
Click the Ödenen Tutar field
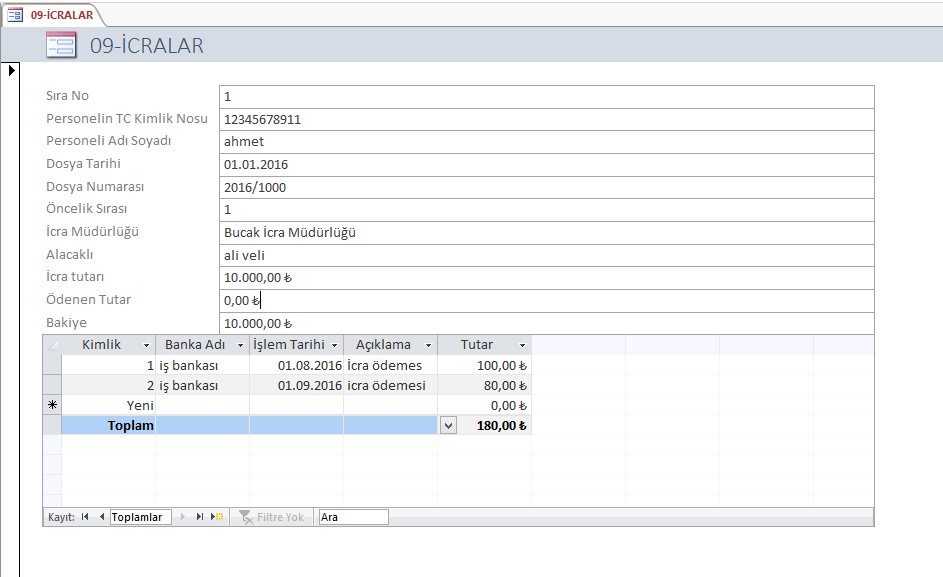[547, 300]
